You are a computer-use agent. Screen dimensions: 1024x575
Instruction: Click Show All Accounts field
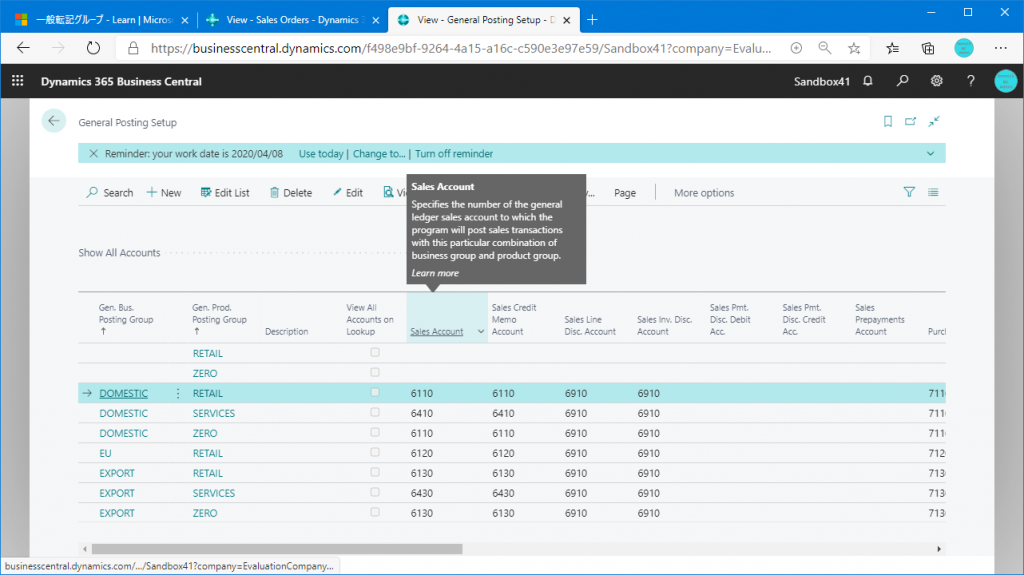click(120, 253)
